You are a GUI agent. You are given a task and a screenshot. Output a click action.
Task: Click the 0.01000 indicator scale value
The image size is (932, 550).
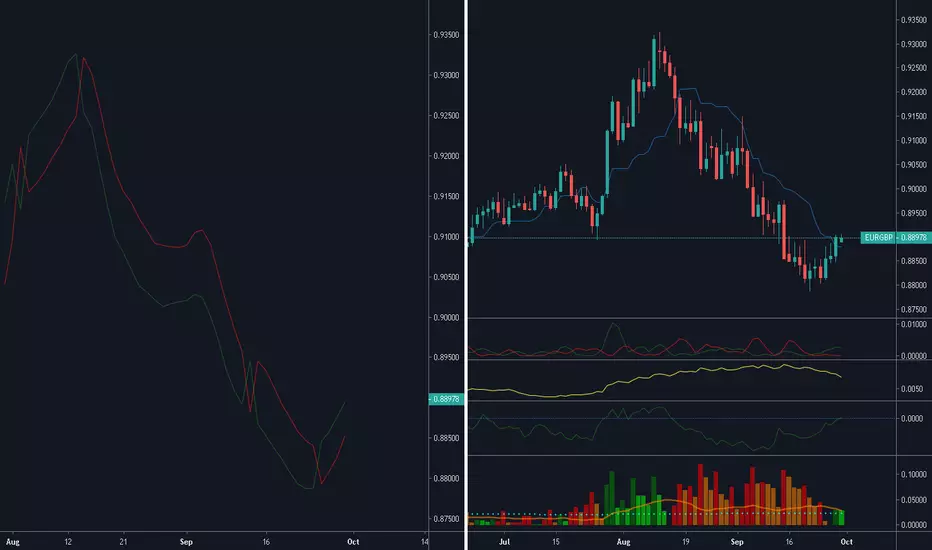point(914,325)
